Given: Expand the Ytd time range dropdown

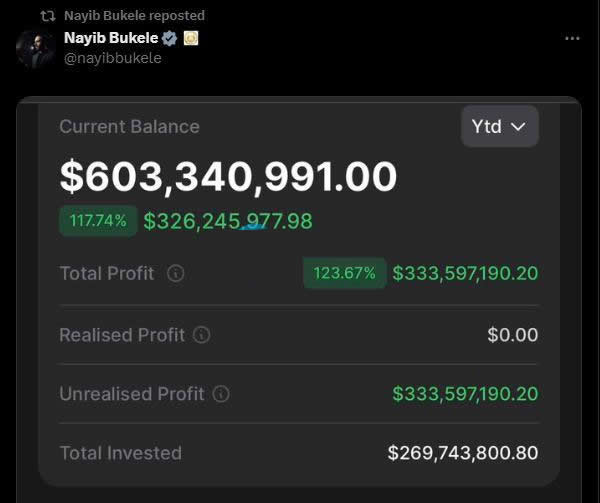Looking at the screenshot, I should [x=499, y=127].
